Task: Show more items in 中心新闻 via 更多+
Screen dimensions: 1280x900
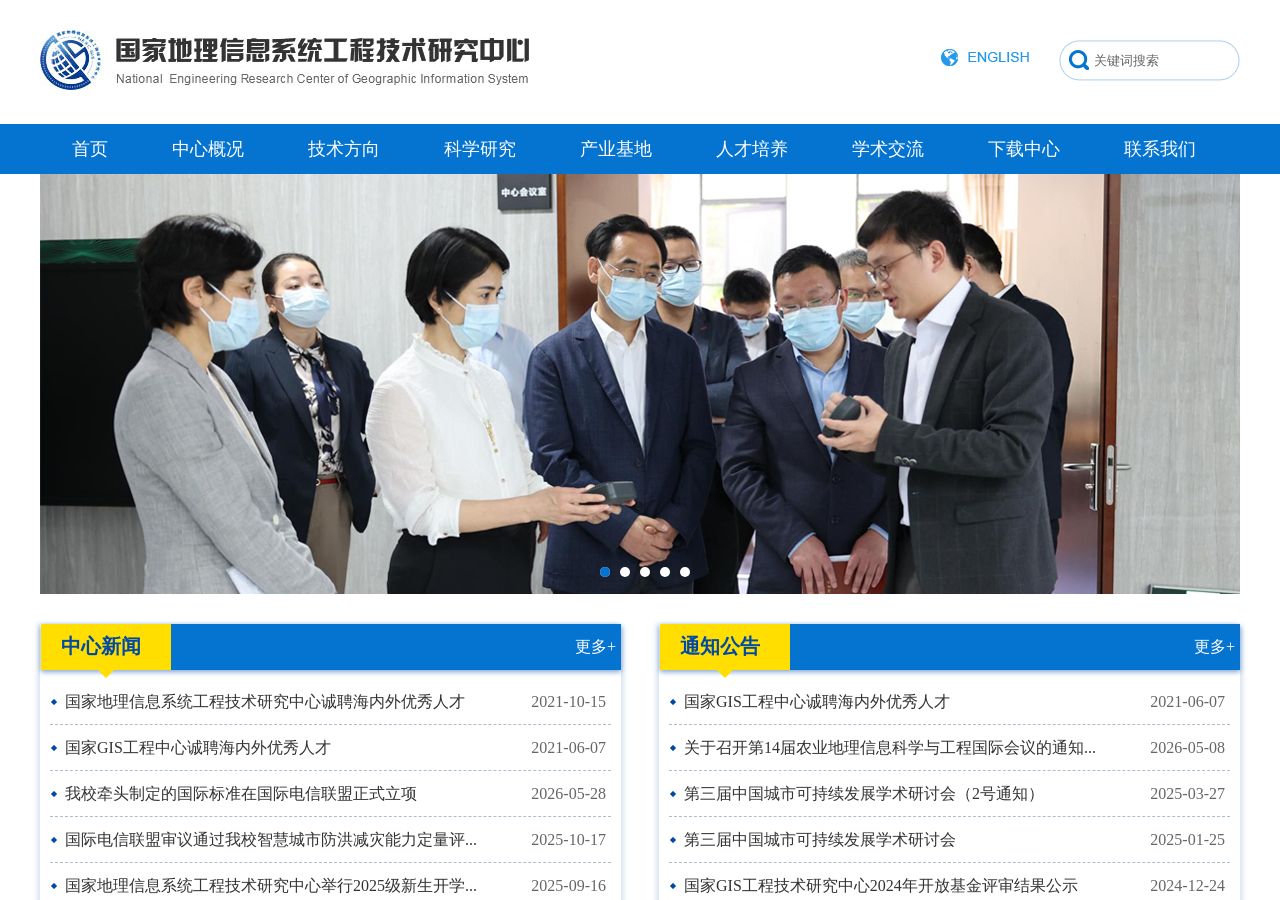Action: (x=595, y=647)
